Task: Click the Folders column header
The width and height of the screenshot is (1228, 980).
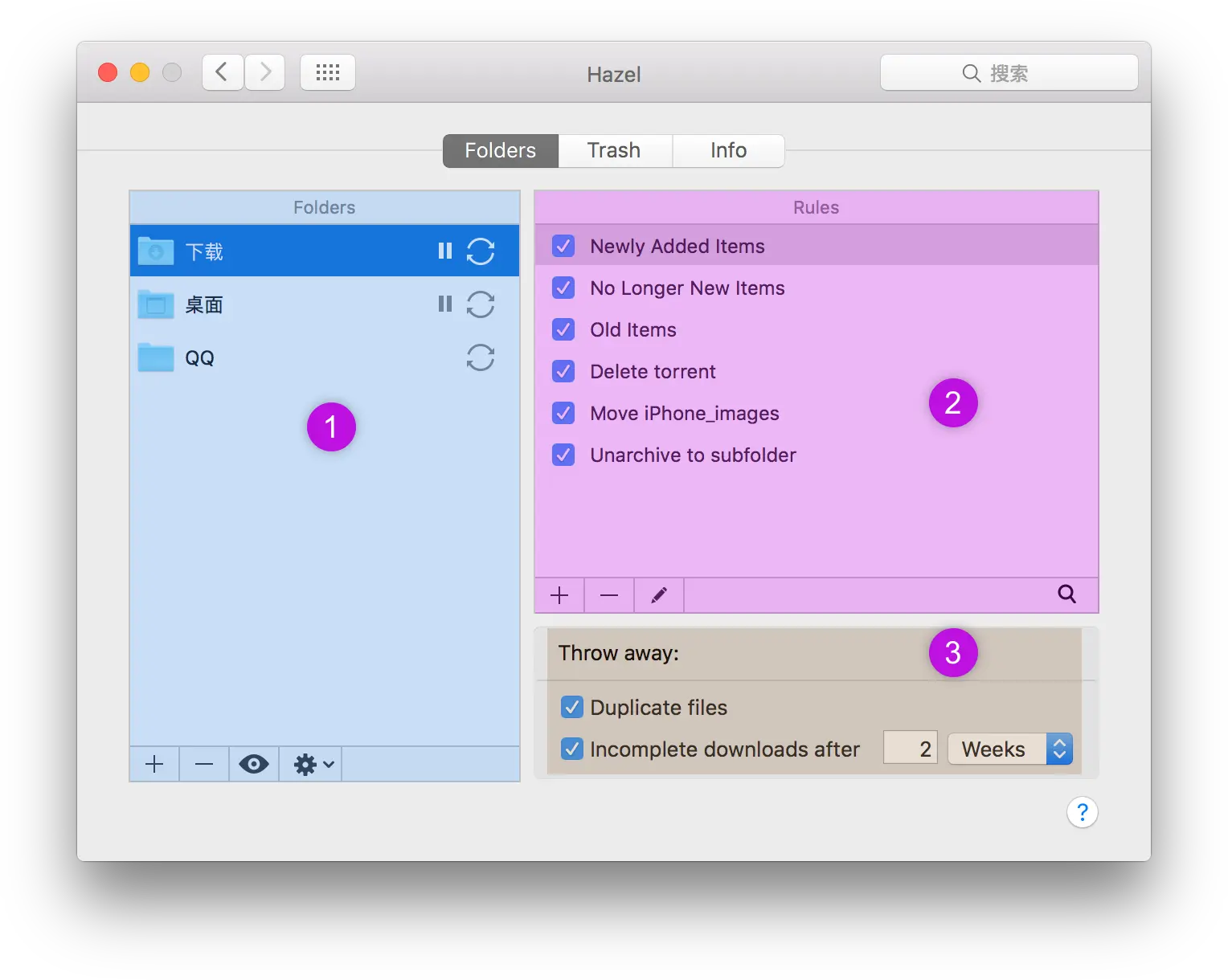Action: (x=325, y=207)
